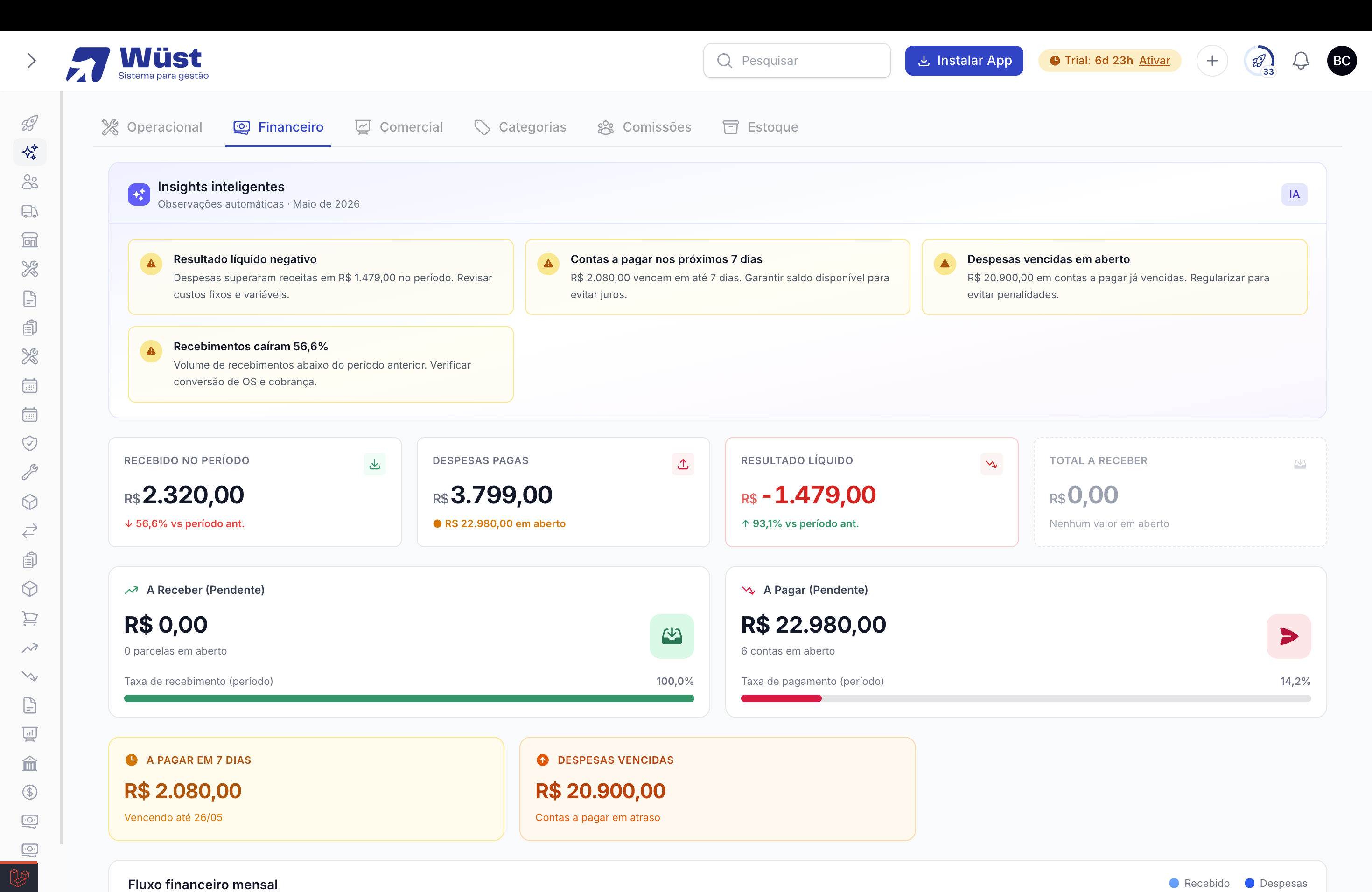Switch to the Operacional tab
The image size is (1372, 892).
coord(152,127)
